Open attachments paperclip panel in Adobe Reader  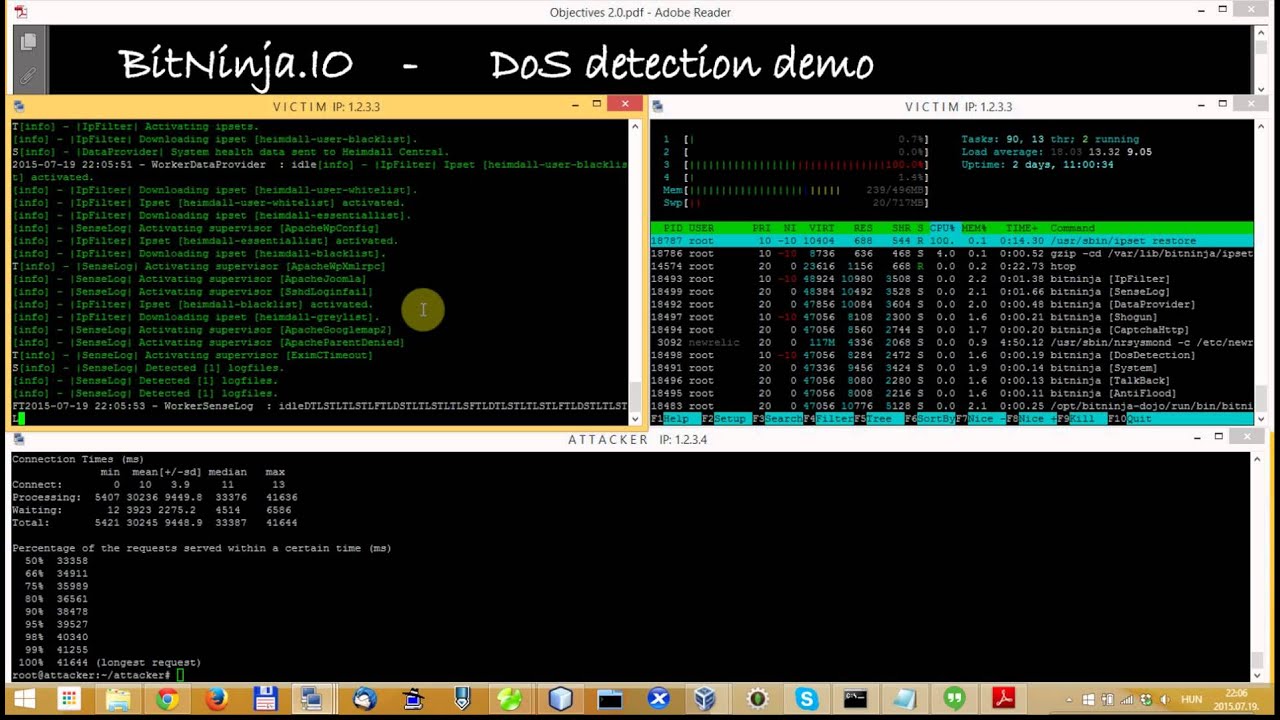coord(28,75)
